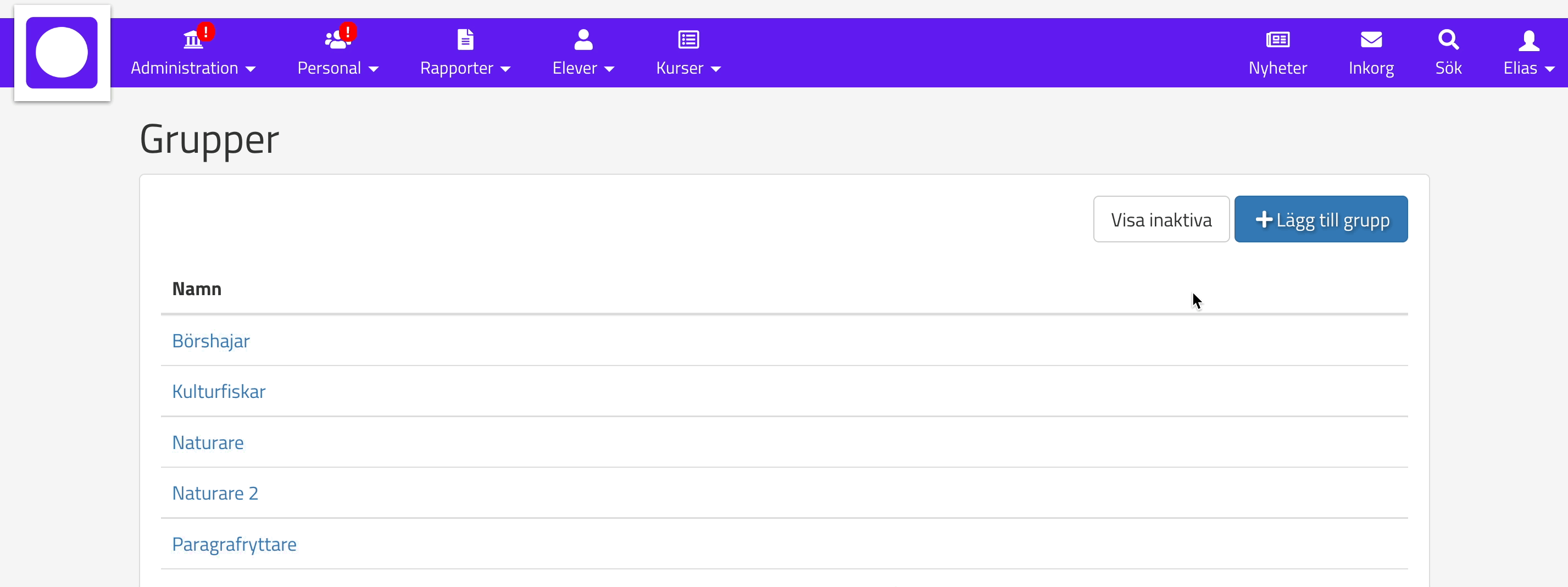The width and height of the screenshot is (1568, 587).
Task: Click the Sök magnifying glass icon
Action: [x=1448, y=40]
